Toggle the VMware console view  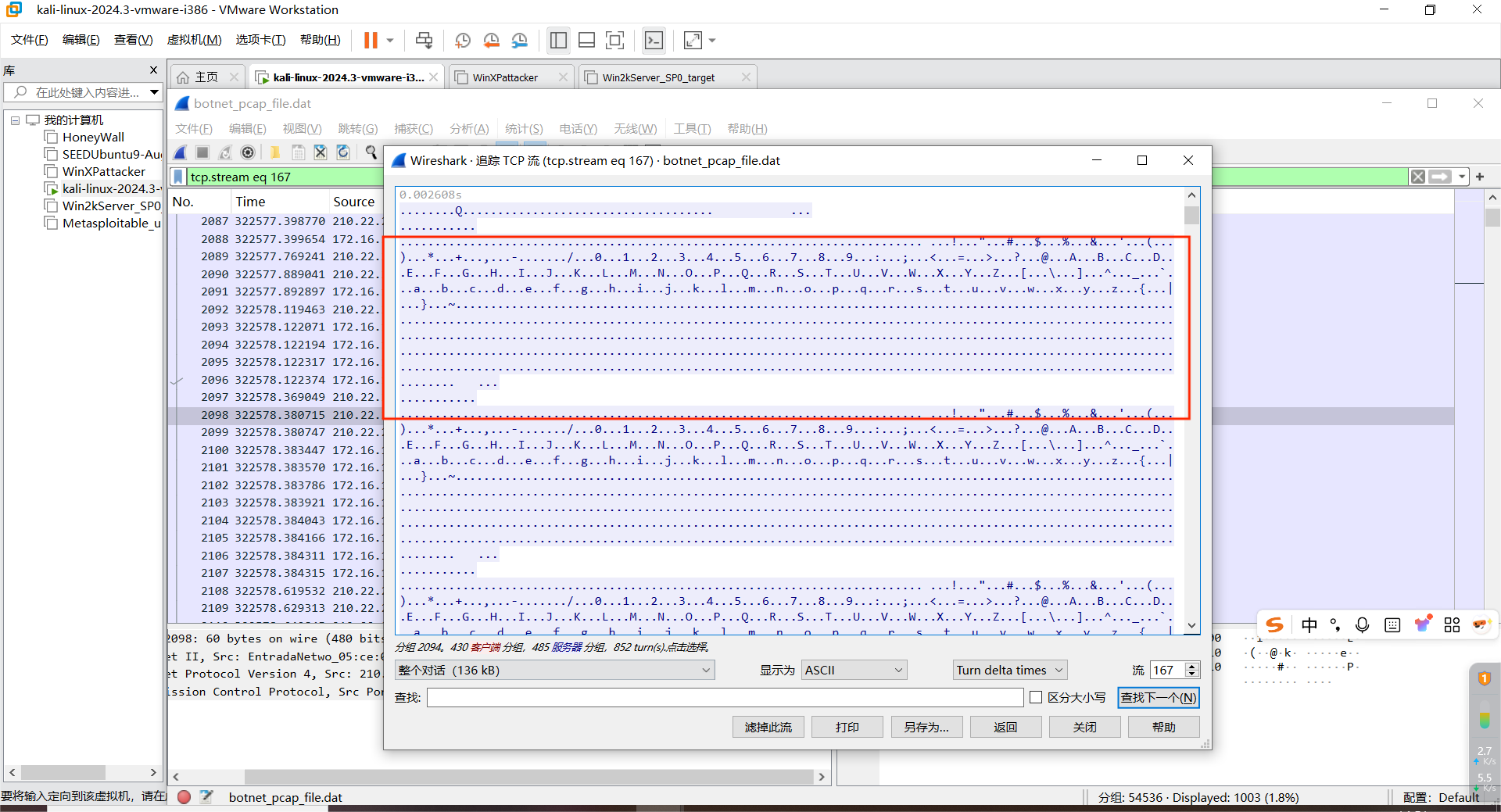[x=654, y=40]
